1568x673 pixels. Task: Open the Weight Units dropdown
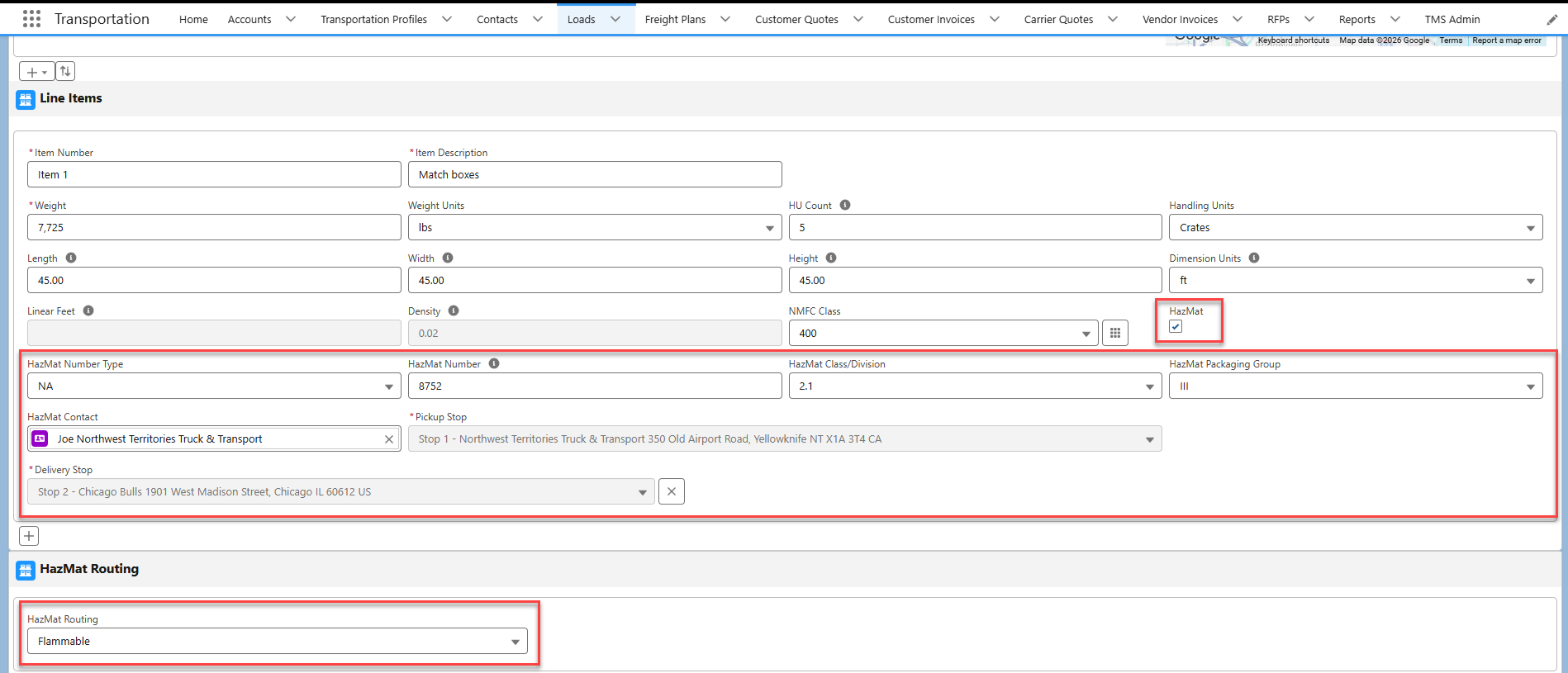coord(595,227)
